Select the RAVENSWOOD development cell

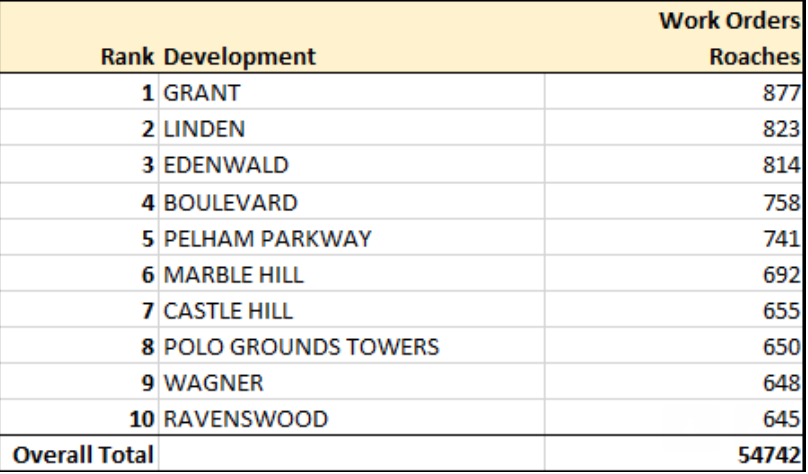[x=351, y=418]
